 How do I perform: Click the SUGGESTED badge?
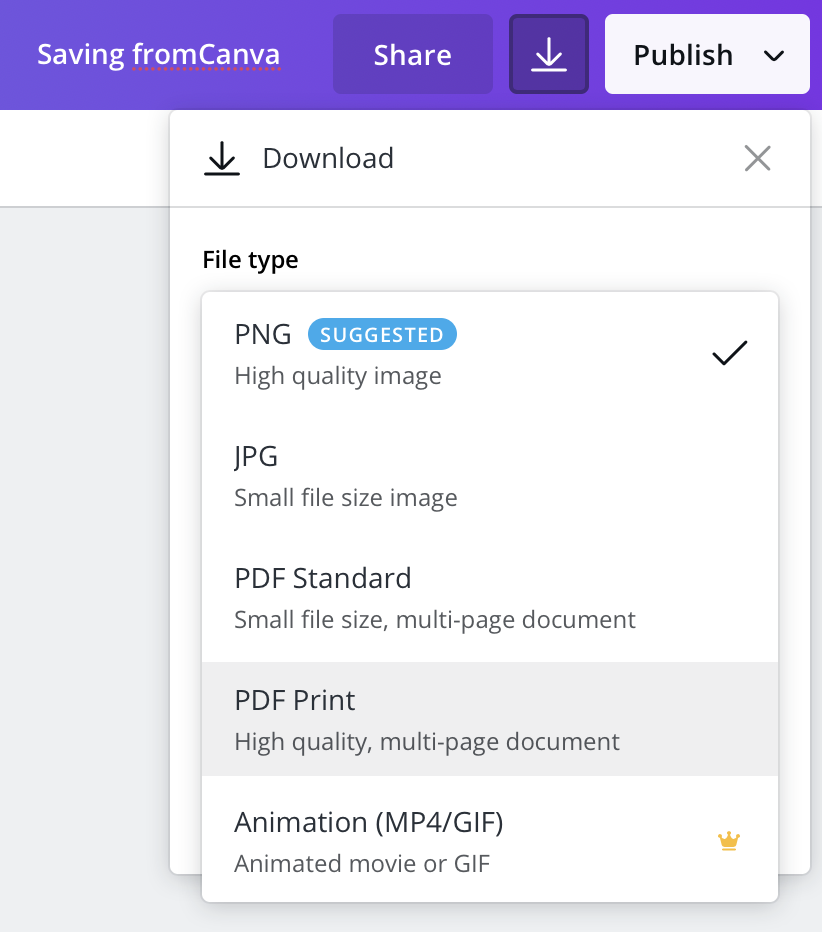coord(382,335)
